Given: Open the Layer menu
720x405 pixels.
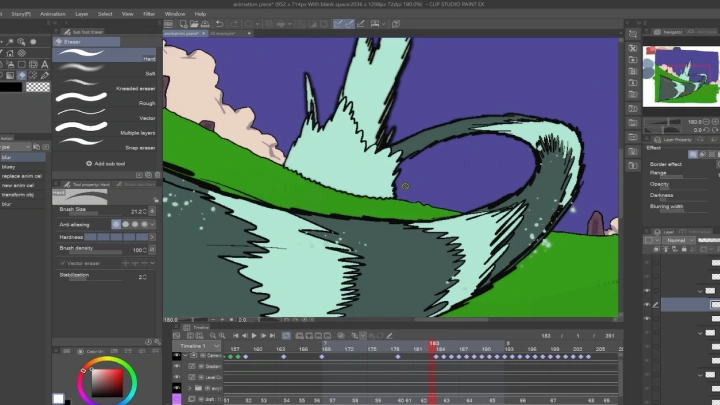Looking at the screenshot, I should [82, 14].
